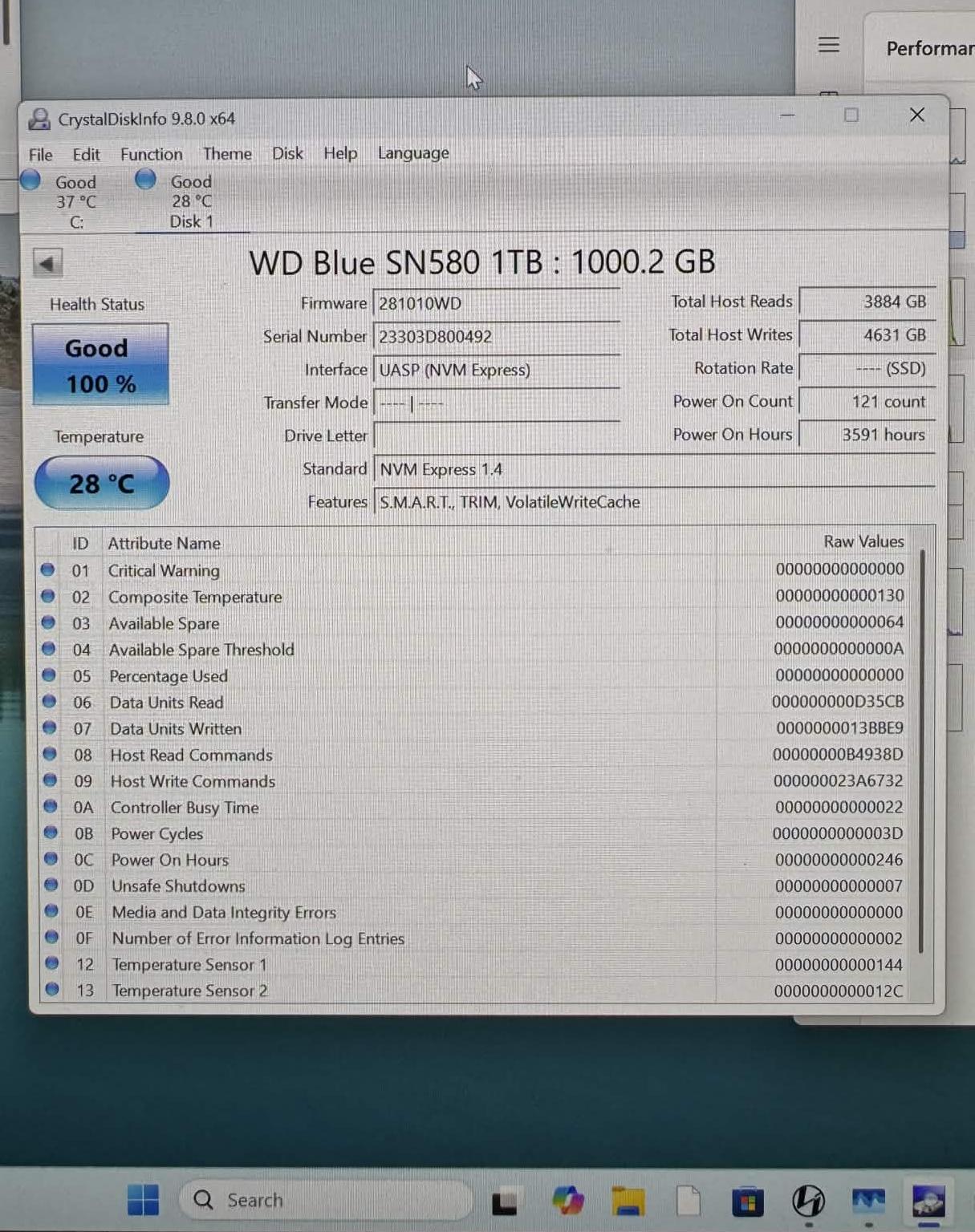This screenshot has height=1232, width=975.
Task: Click the Raw Values column header
Action: [x=863, y=541]
